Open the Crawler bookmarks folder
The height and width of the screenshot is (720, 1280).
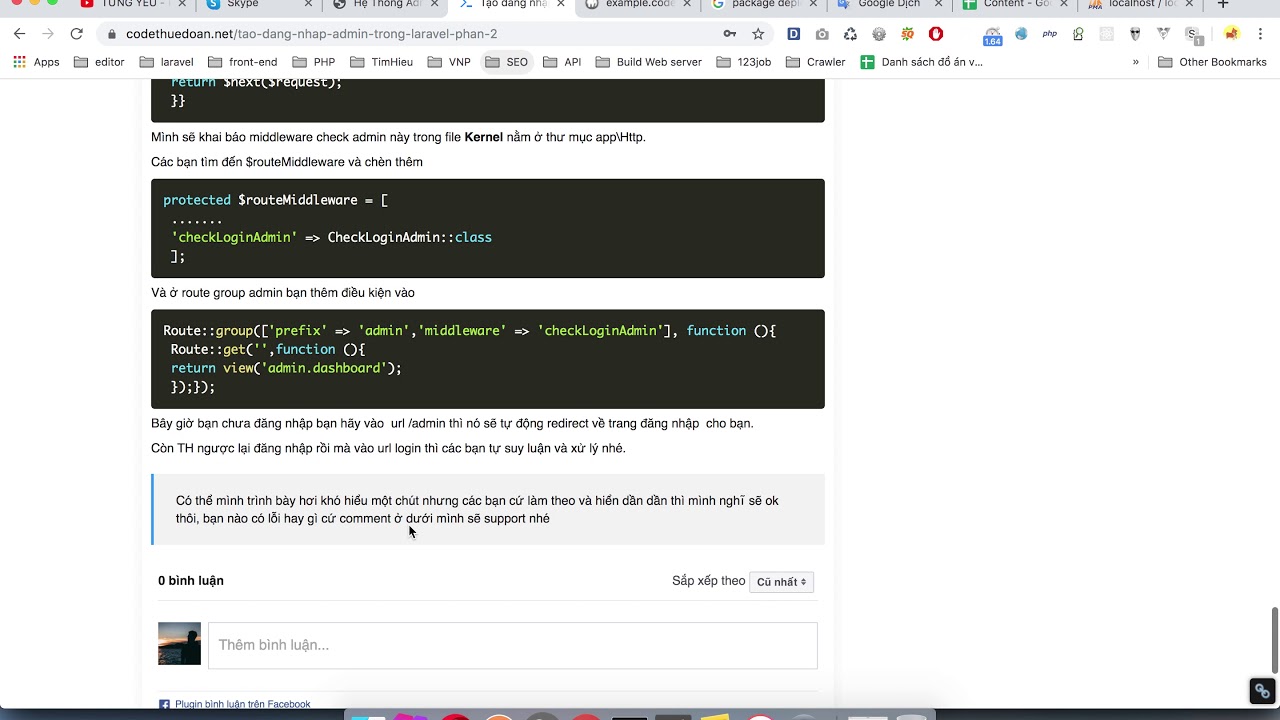815,62
